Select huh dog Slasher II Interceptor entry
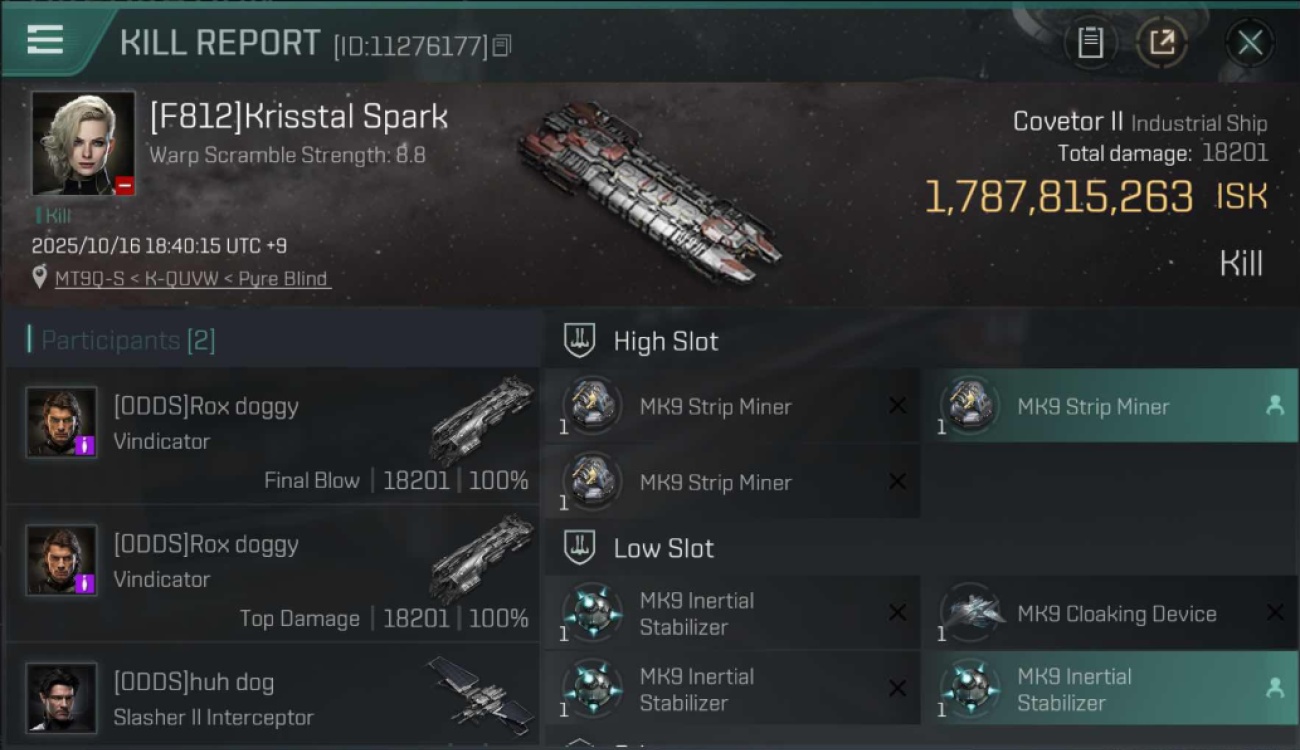This screenshot has width=1300, height=750. [x=272, y=698]
